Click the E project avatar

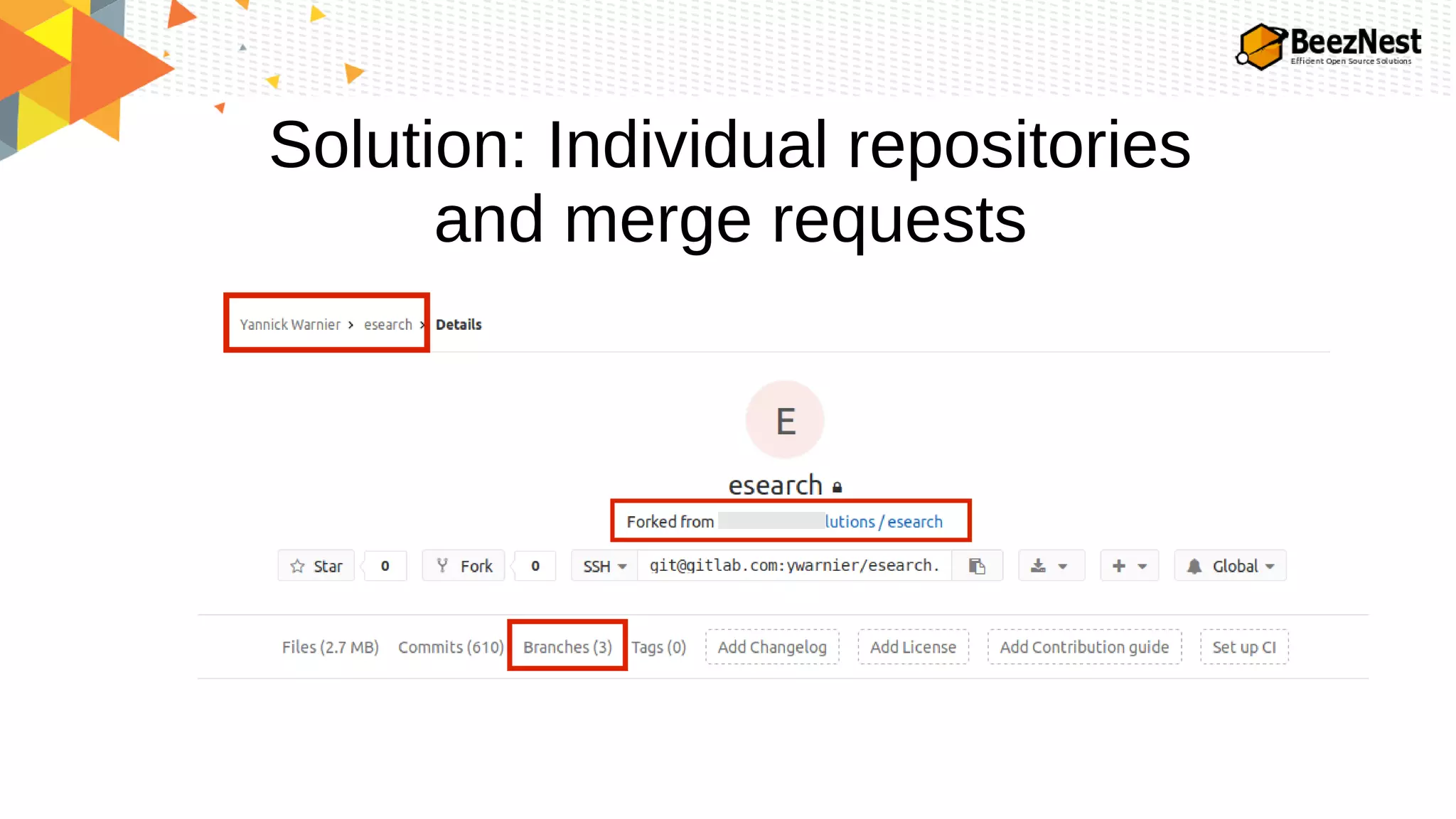tap(785, 420)
